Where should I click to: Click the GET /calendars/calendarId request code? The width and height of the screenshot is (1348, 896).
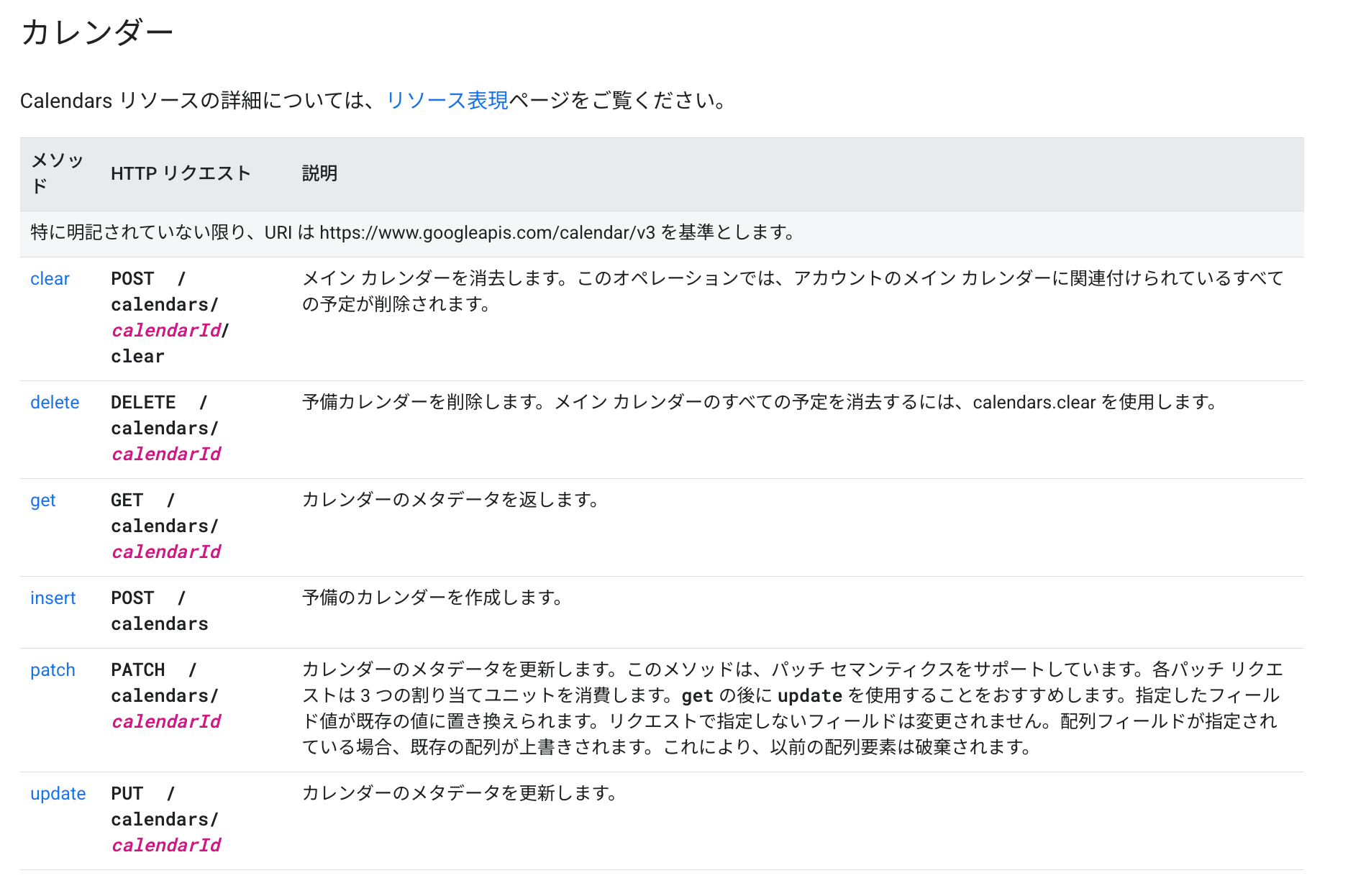(166, 526)
